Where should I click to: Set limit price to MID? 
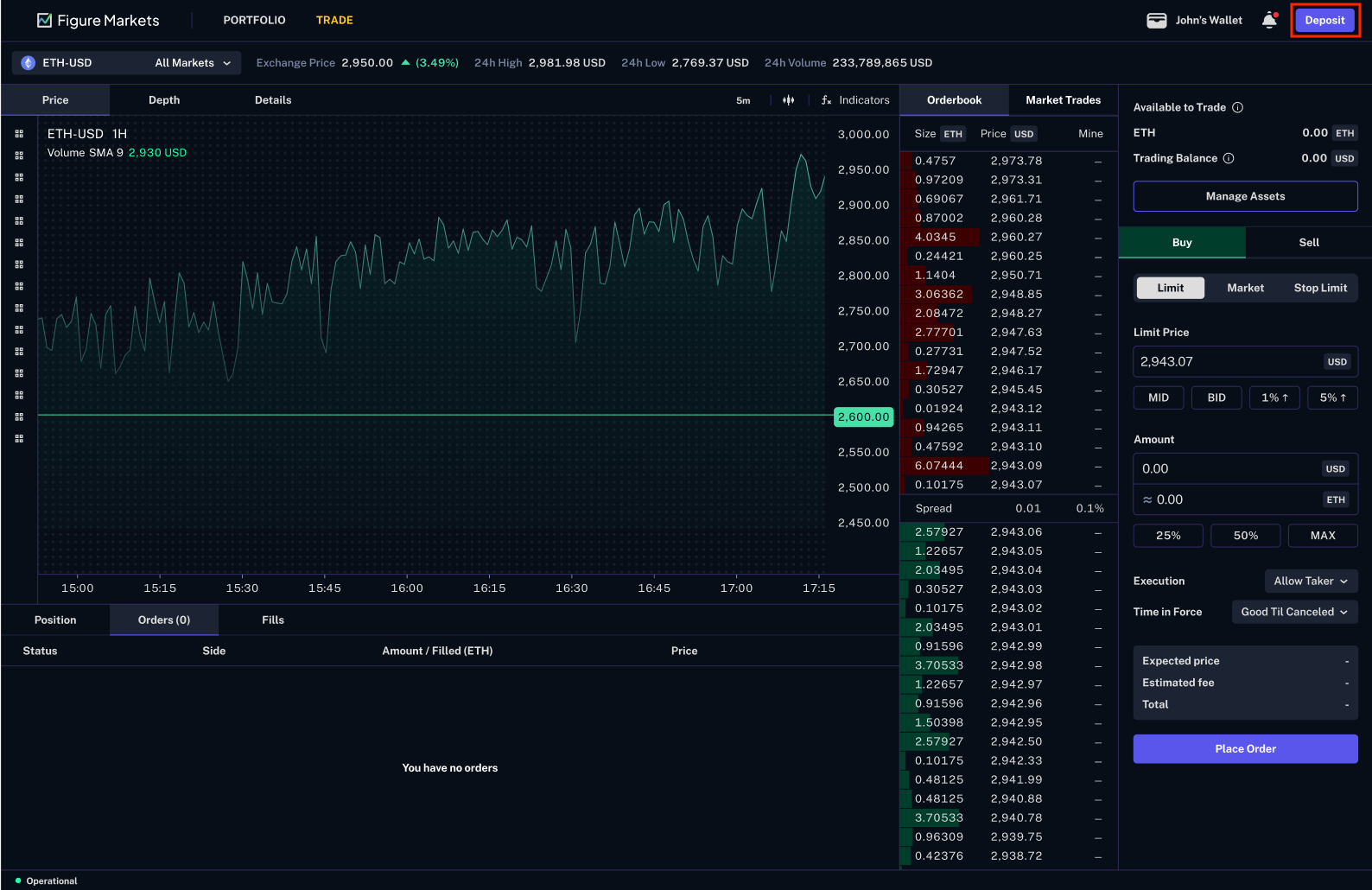[1158, 397]
